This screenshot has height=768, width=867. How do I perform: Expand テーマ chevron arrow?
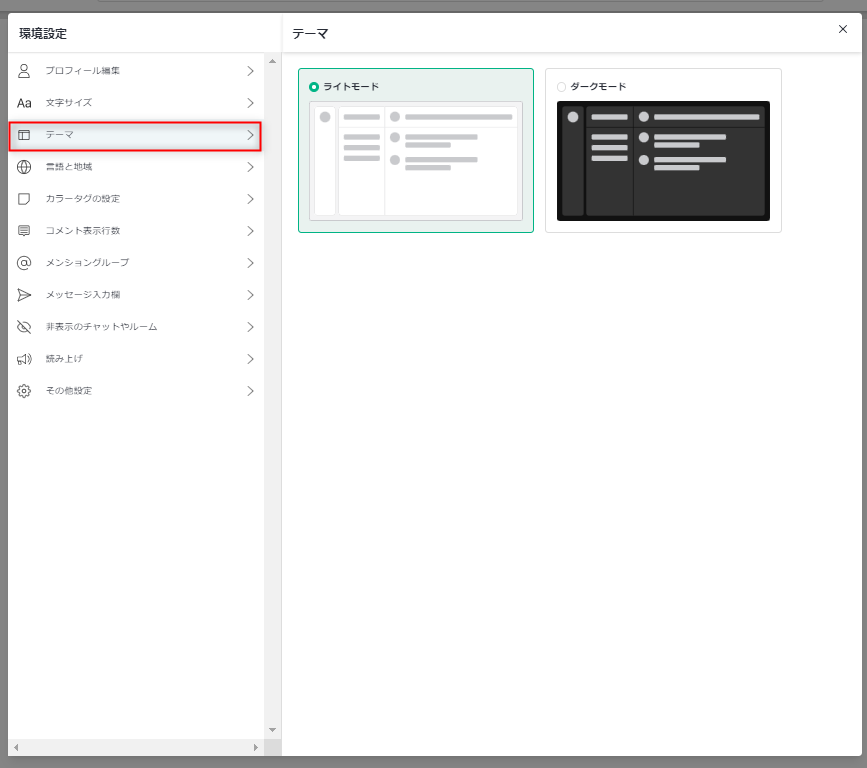pyautogui.click(x=250, y=135)
